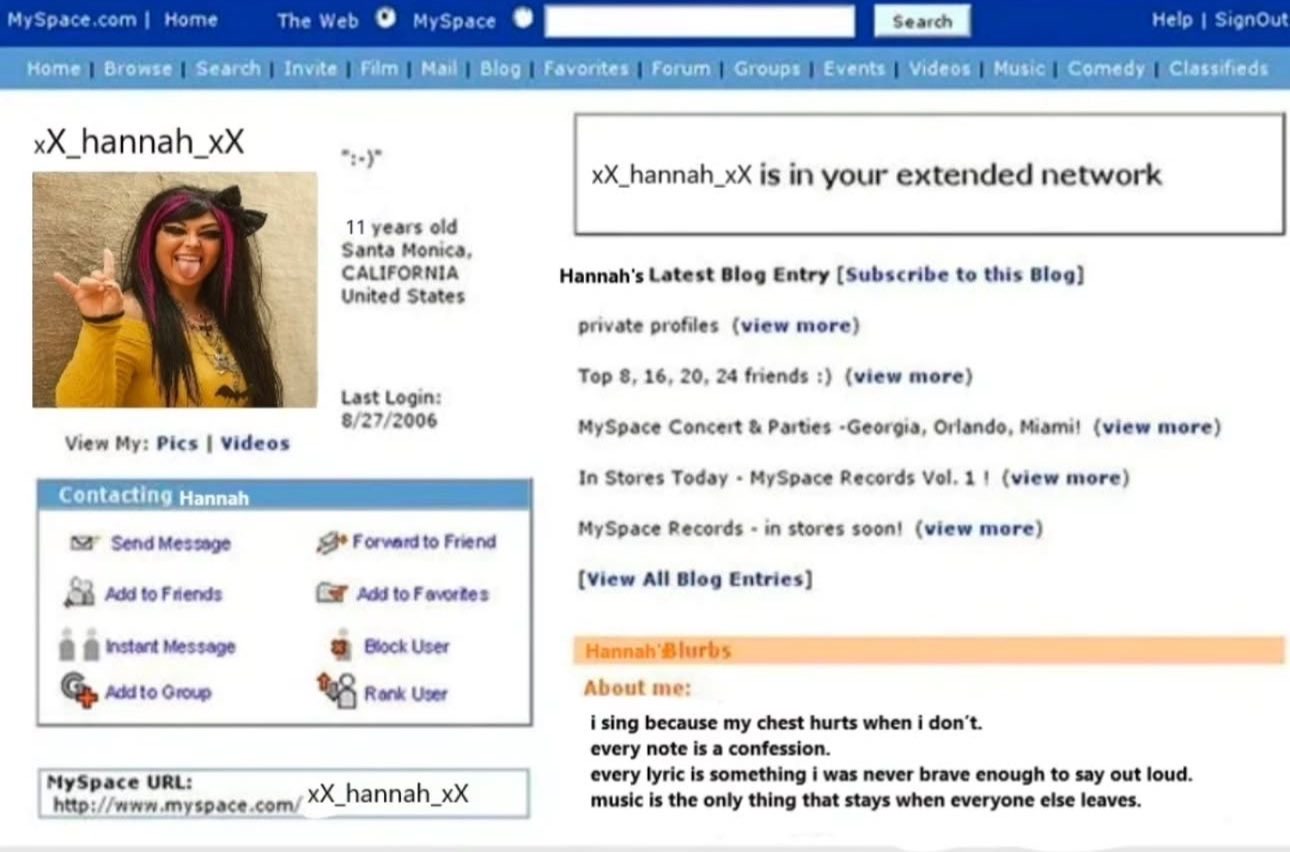This screenshot has height=852, width=1290.
Task: Open Comedy in the navigation bar
Action: [x=1106, y=68]
